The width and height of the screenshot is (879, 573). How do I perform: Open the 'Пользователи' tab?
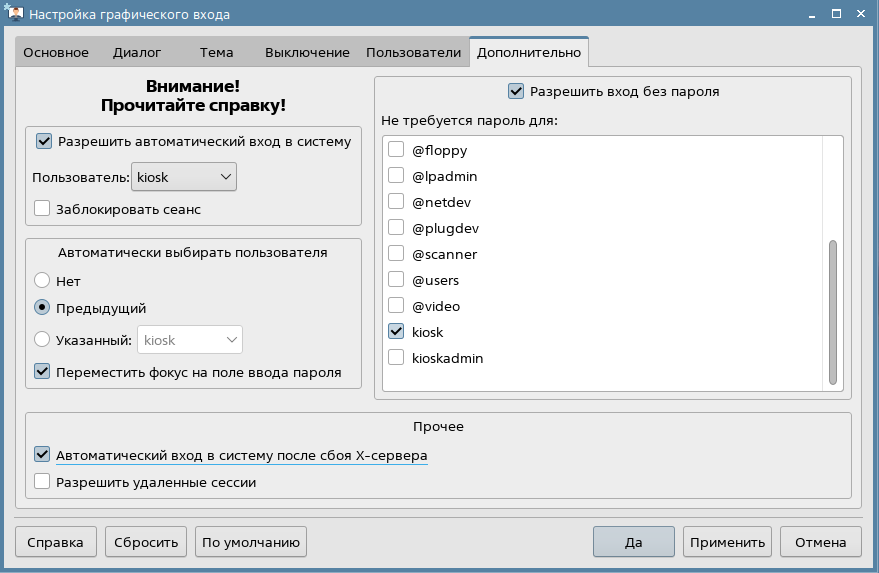click(414, 53)
